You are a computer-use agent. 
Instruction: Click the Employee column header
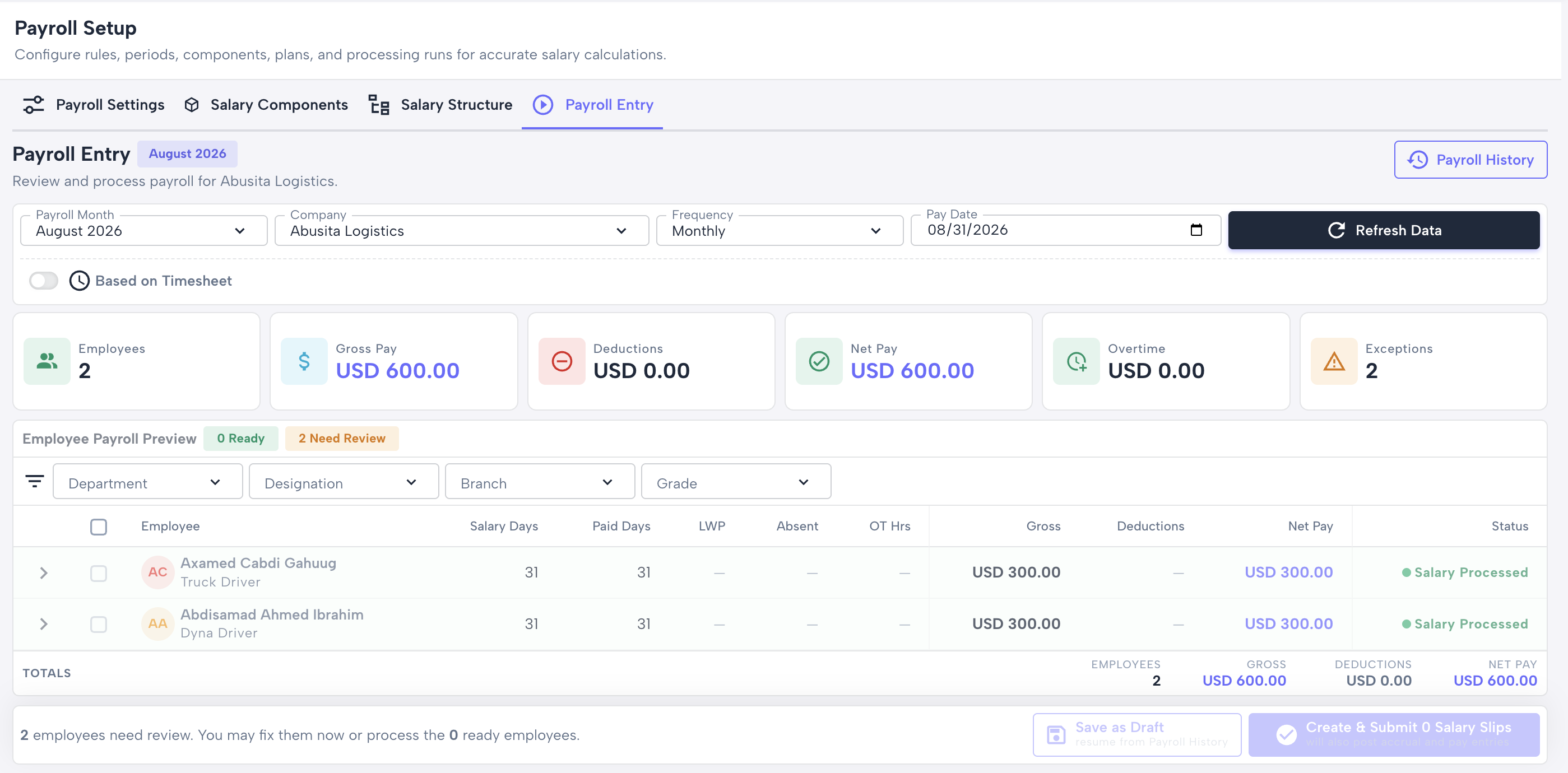click(170, 526)
